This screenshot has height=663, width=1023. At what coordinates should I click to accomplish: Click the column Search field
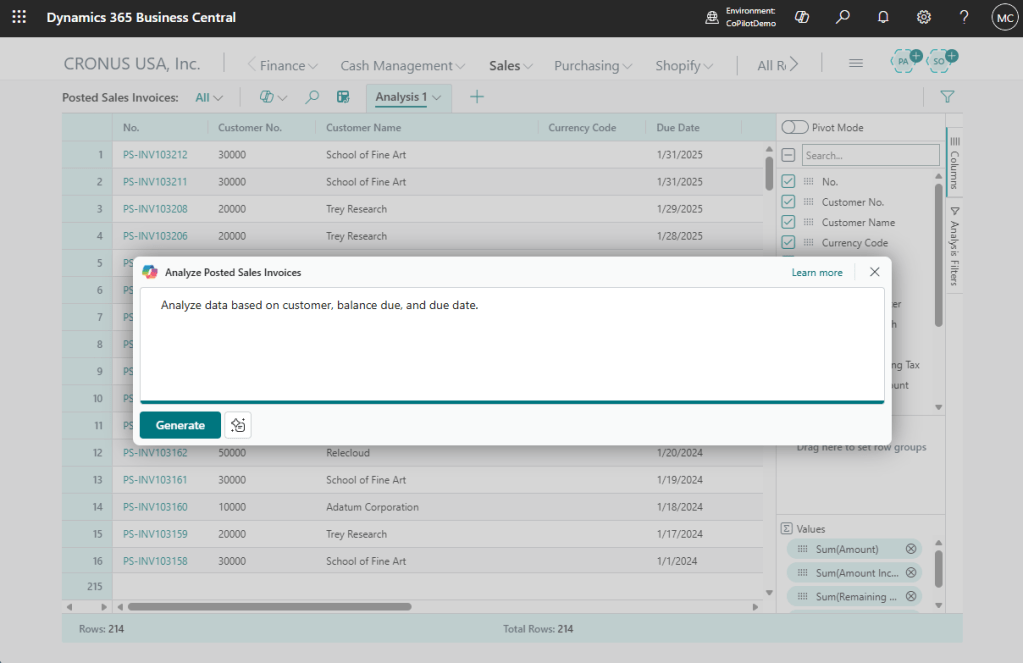(871, 156)
